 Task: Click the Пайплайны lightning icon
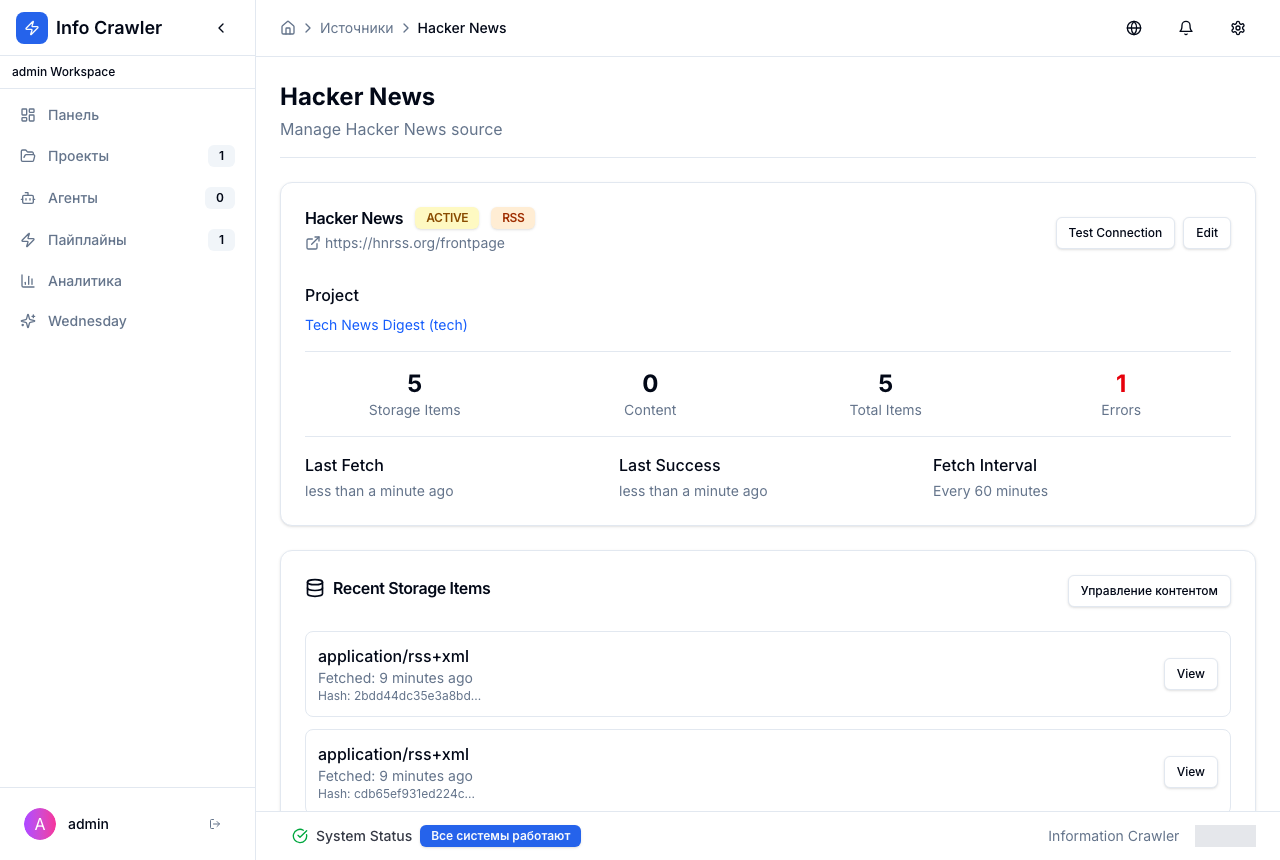[28, 240]
